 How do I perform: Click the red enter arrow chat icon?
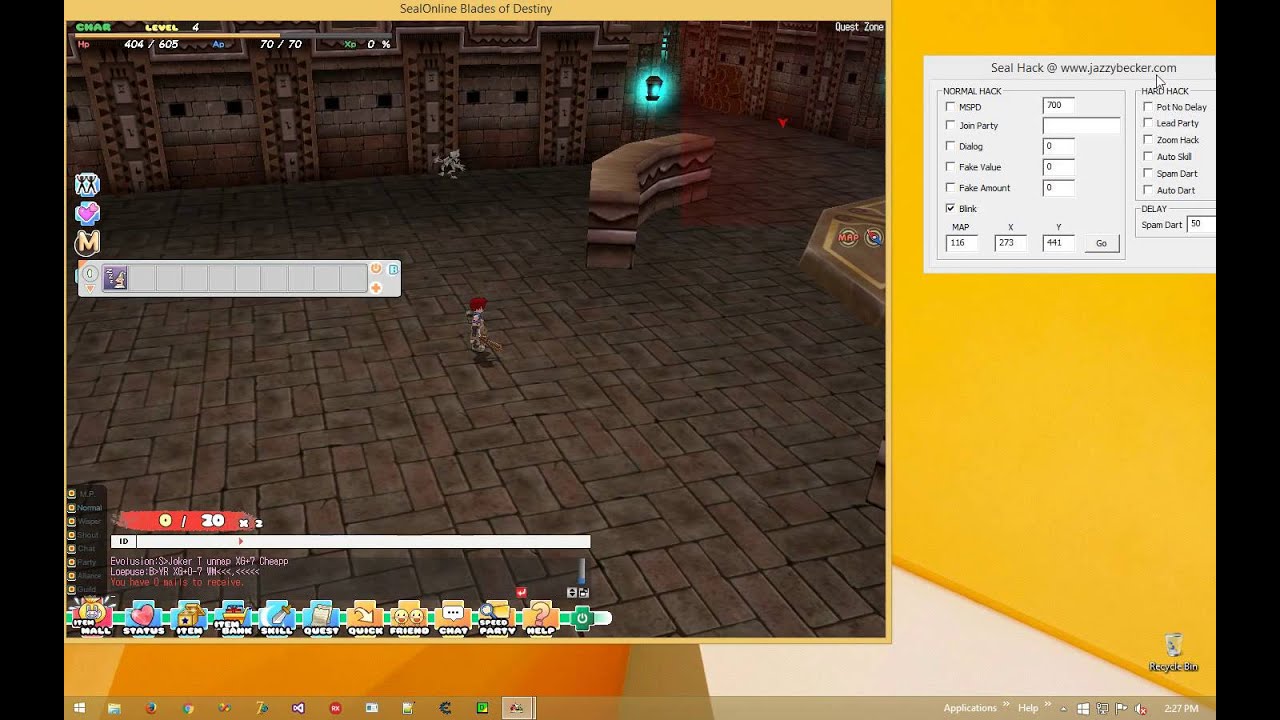click(x=521, y=592)
